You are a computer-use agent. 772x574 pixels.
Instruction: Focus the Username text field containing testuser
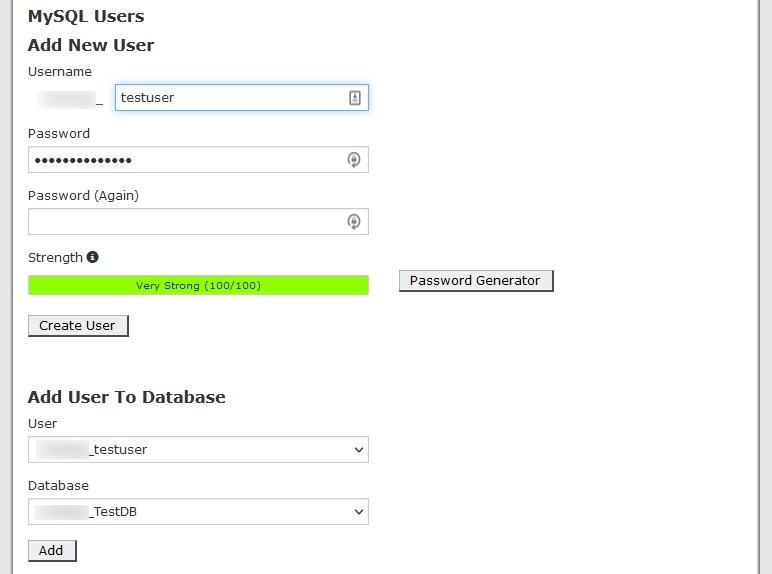click(x=230, y=98)
